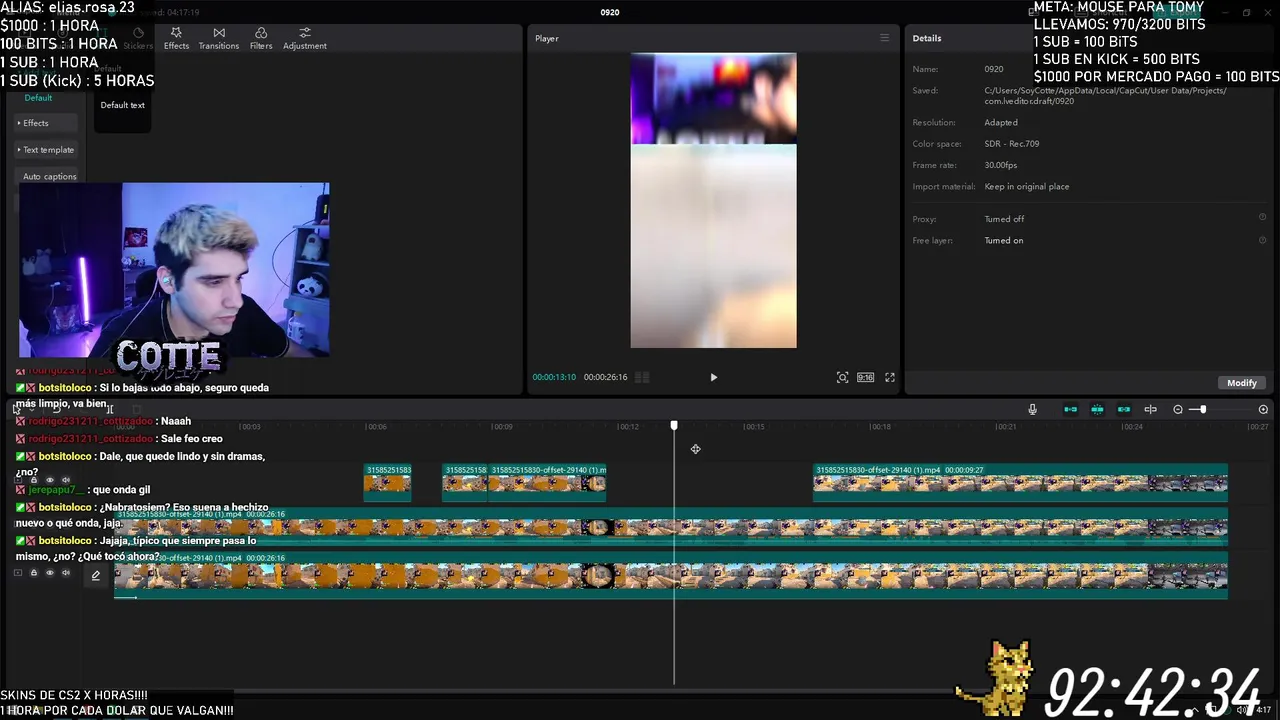
Task: Toggle the preview axis icon
Action: click(1150, 409)
